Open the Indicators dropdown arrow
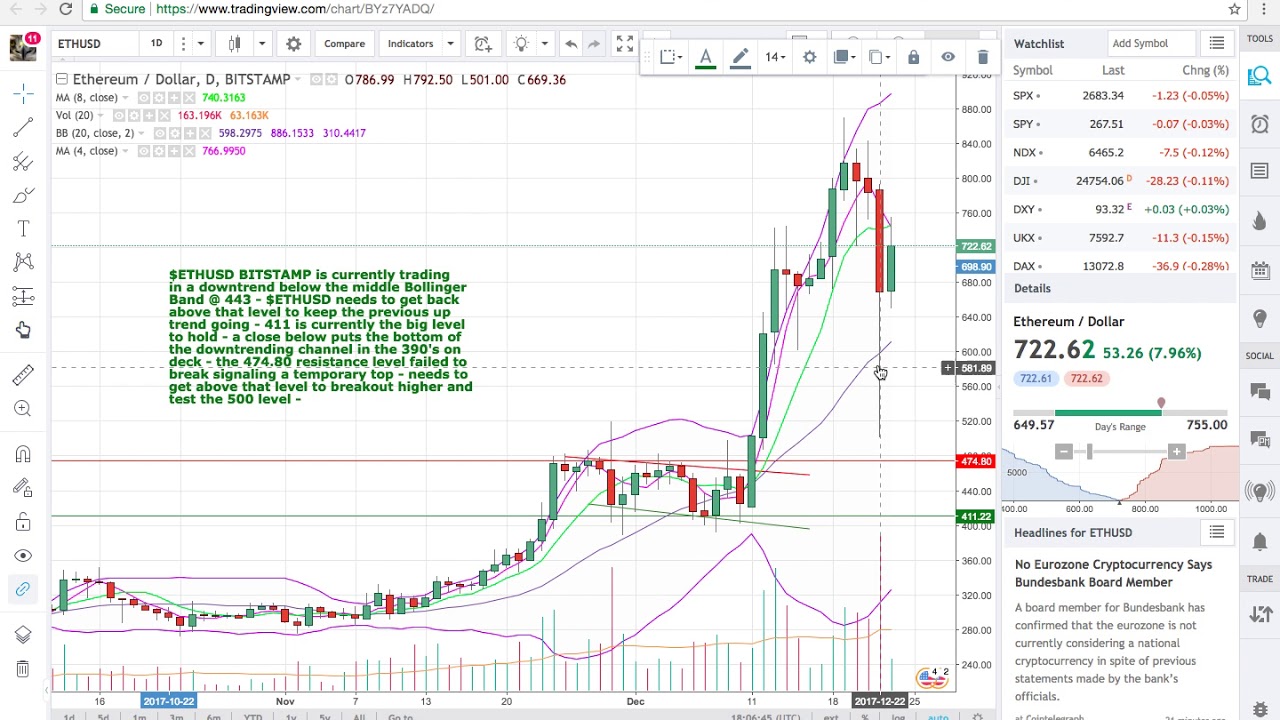This screenshot has height=720, width=1280. coord(450,44)
